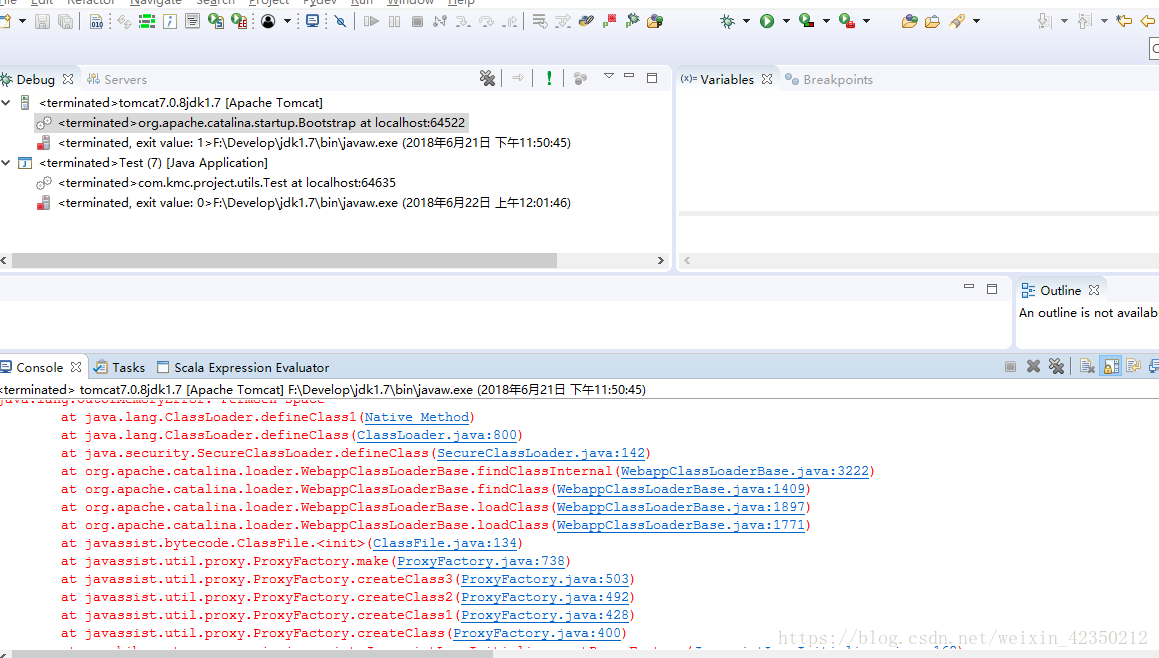Click Remove Launch X icon in Console
The image size is (1159, 658).
point(1033,366)
